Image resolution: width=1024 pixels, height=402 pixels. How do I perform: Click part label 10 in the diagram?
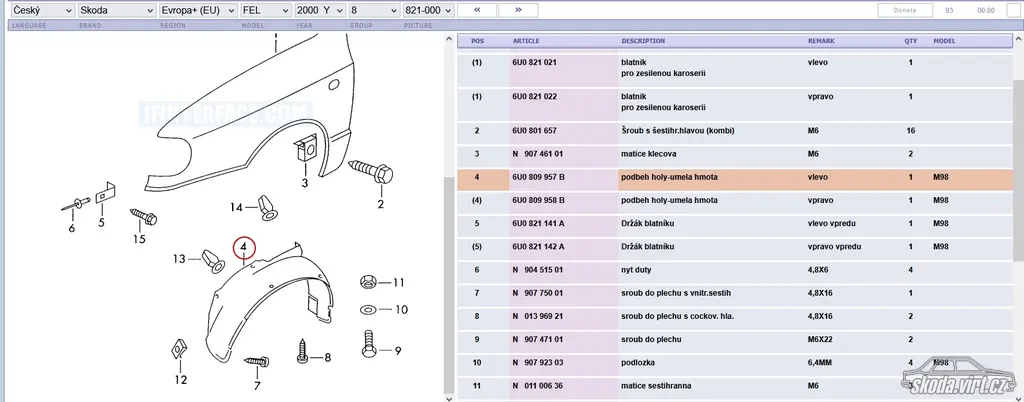coord(401,310)
